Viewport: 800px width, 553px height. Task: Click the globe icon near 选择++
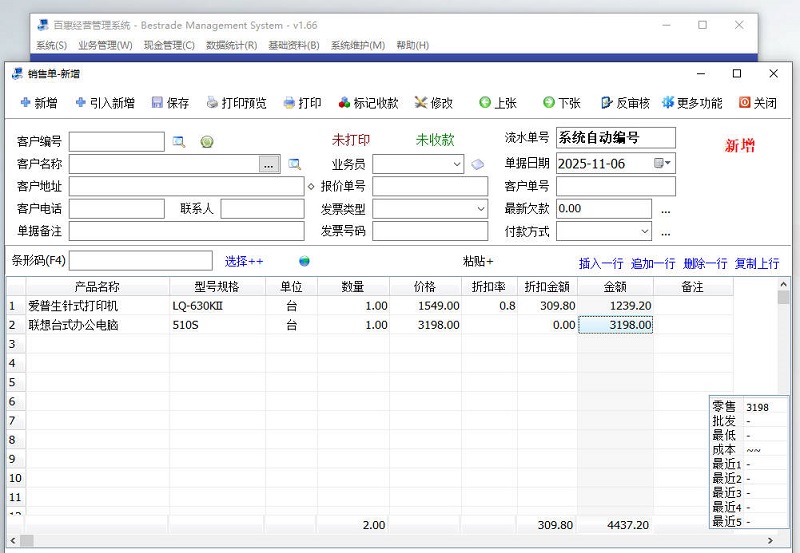pos(305,261)
